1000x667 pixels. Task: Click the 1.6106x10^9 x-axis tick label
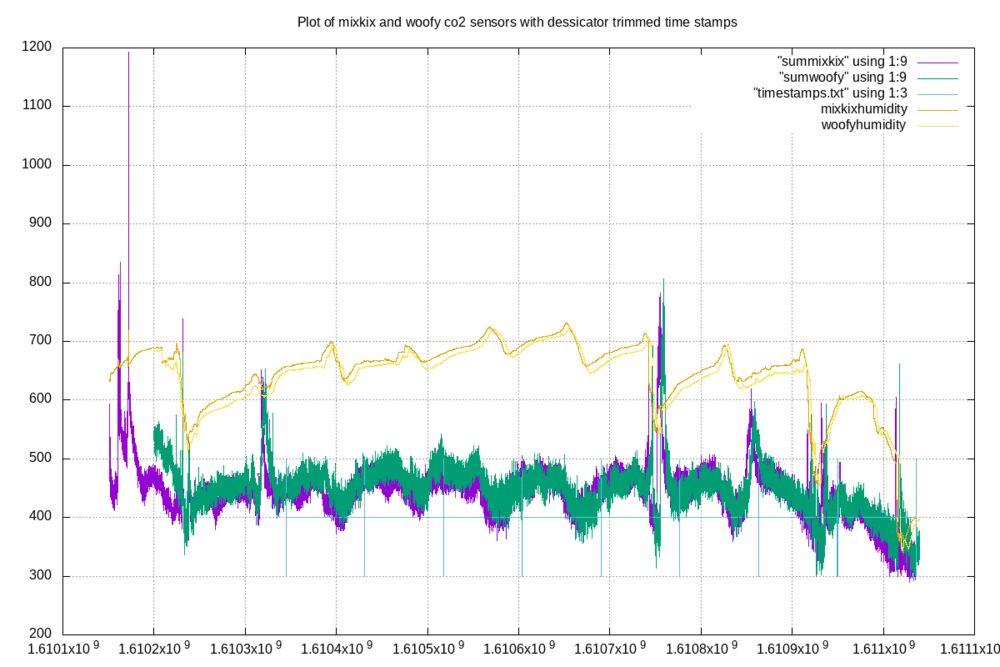tap(520, 650)
